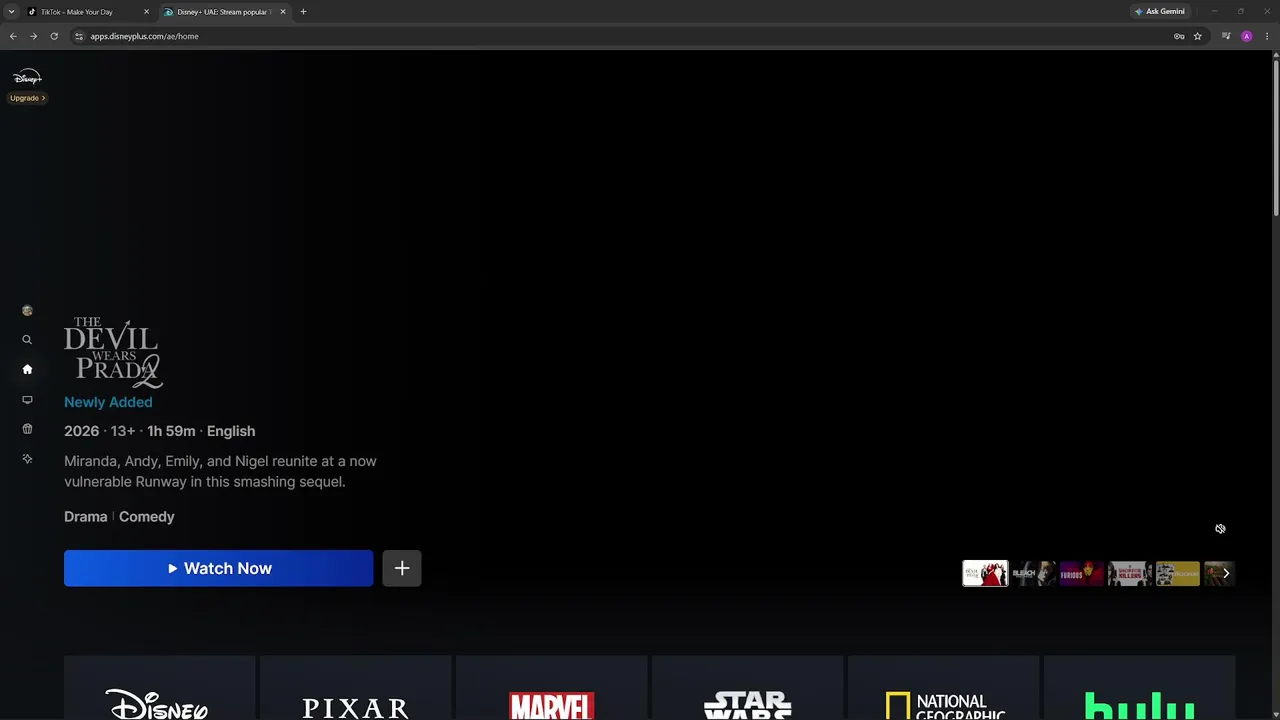Click the Watch Now button
Screen dimensions: 1280x720
(x=218, y=568)
